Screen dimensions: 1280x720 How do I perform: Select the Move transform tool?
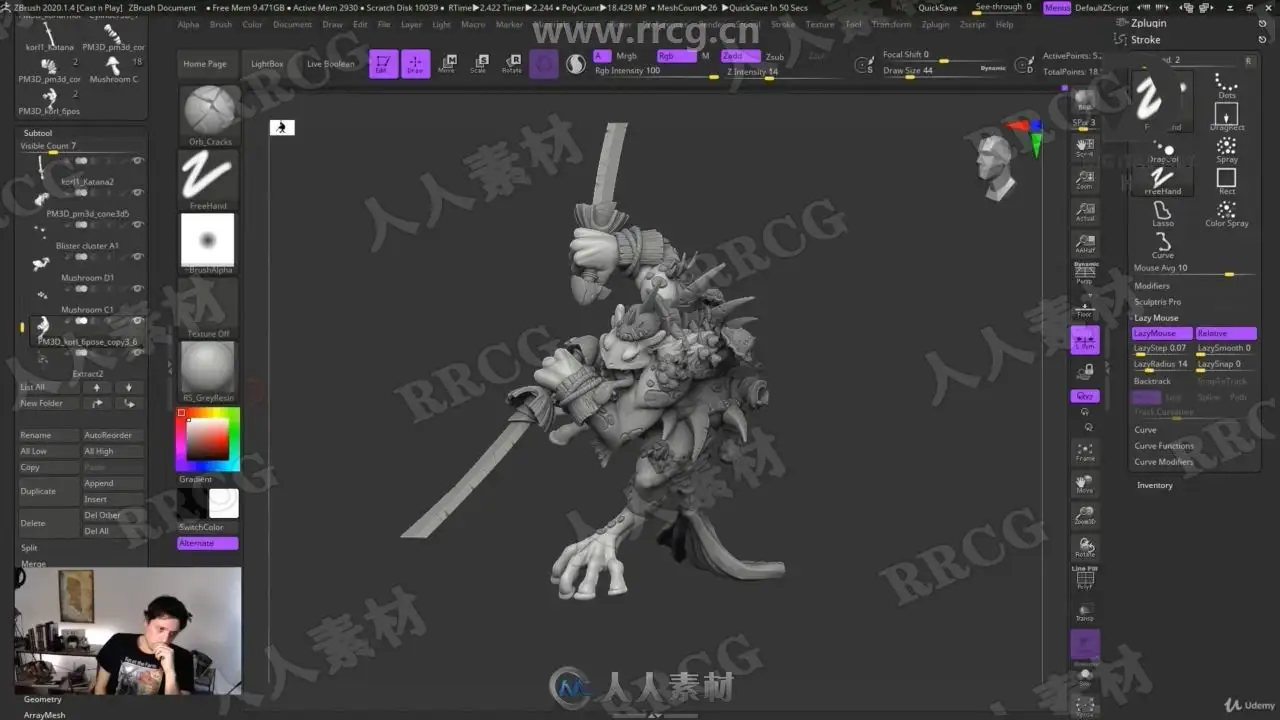point(447,64)
